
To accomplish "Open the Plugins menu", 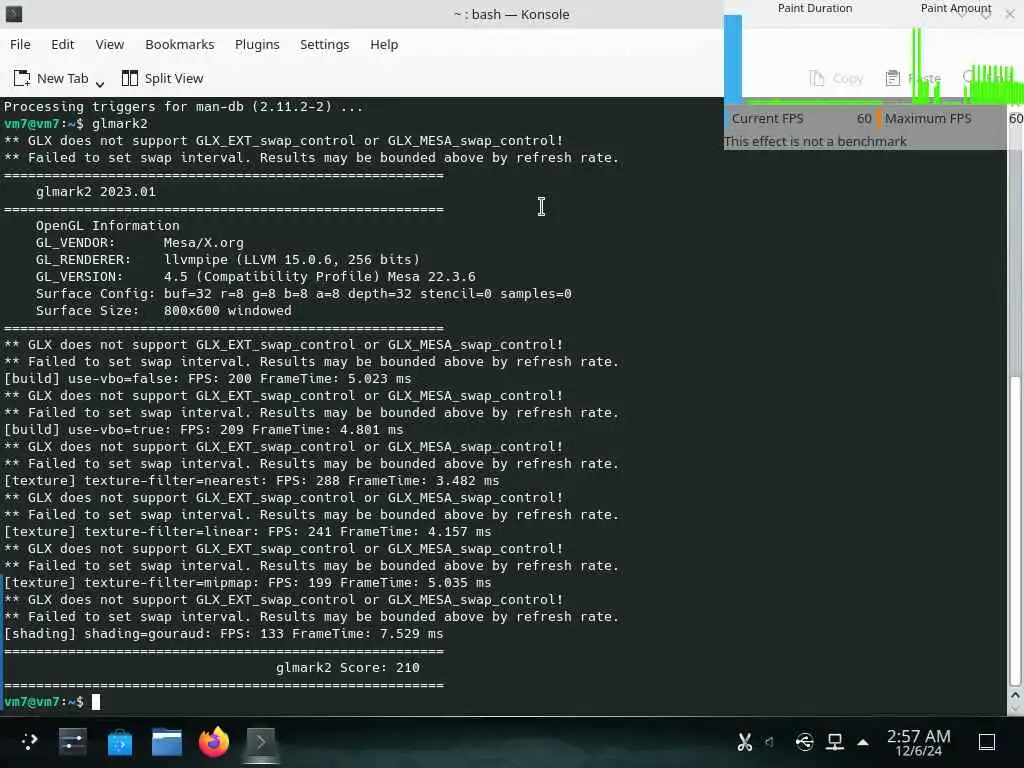I will pos(257,44).
